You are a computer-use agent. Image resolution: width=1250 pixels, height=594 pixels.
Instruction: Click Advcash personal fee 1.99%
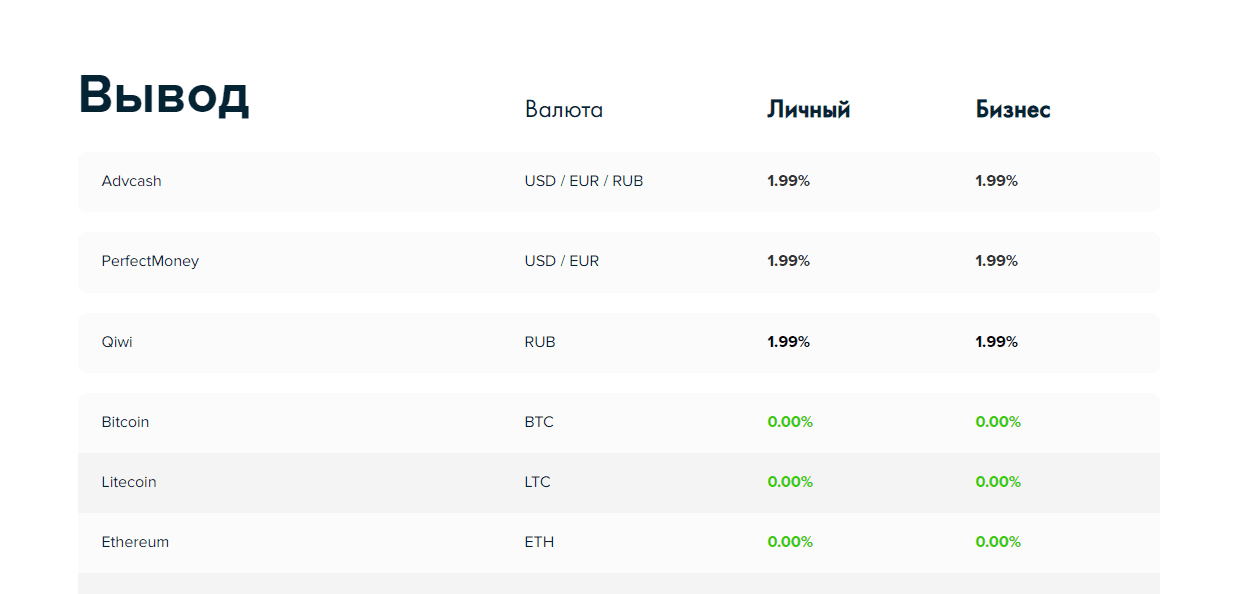click(x=788, y=181)
